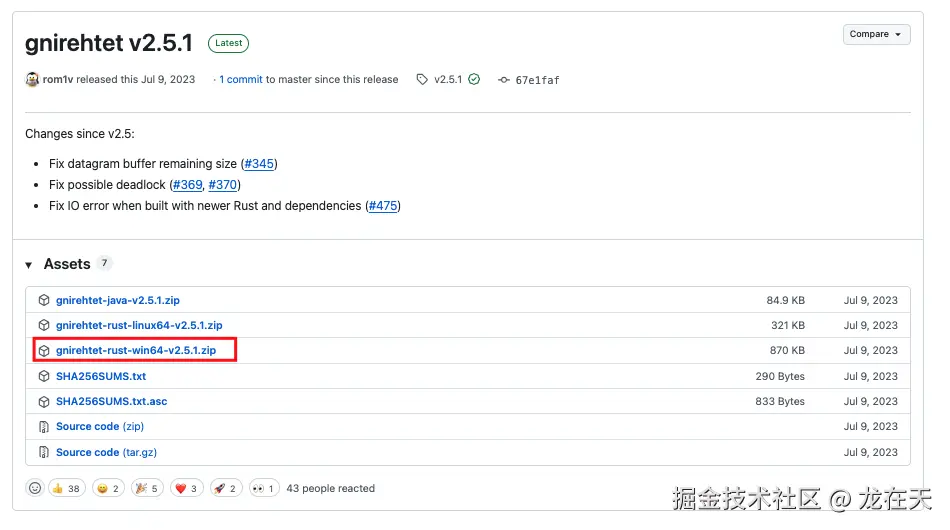Toggle the eyes reaction (1)

tap(264, 488)
